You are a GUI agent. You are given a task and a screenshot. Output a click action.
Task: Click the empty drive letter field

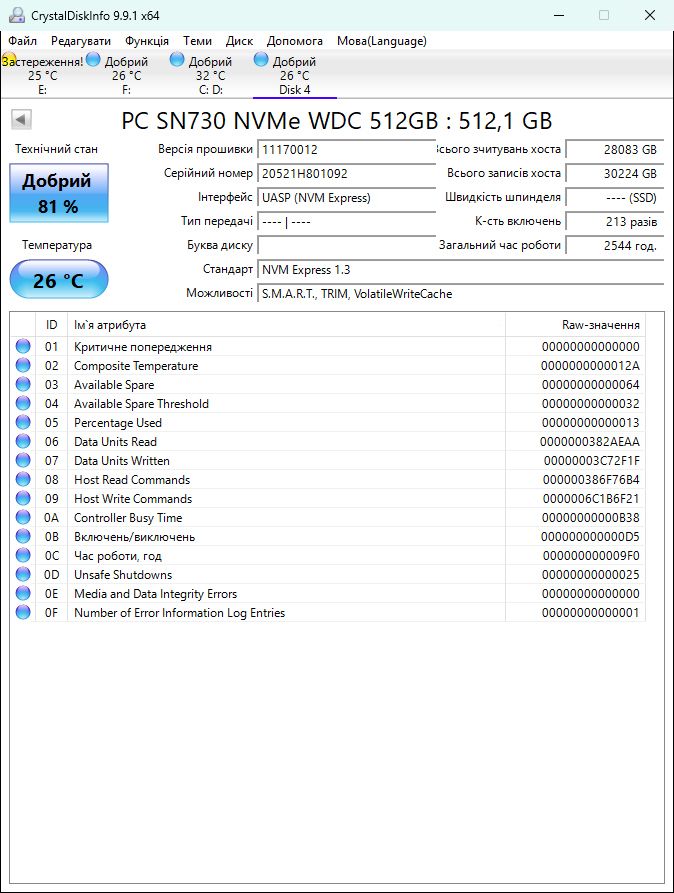(x=346, y=245)
